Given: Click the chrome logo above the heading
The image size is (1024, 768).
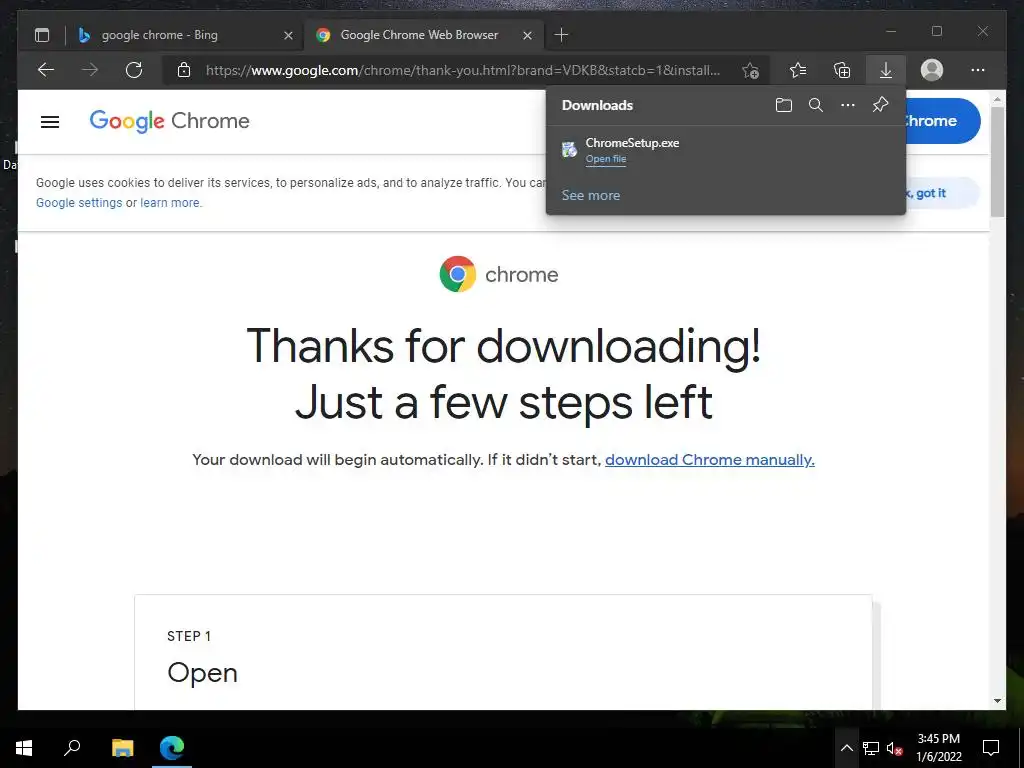Looking at the screenshot, I should click(x=499, y=274).
